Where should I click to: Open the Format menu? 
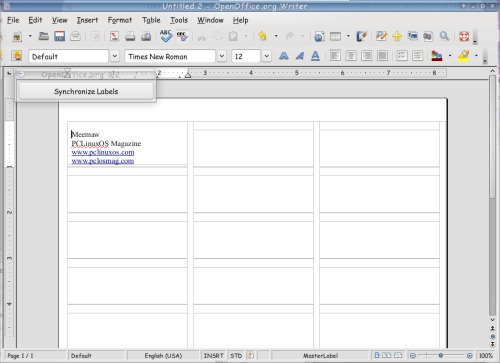click(x=120, y=20)
